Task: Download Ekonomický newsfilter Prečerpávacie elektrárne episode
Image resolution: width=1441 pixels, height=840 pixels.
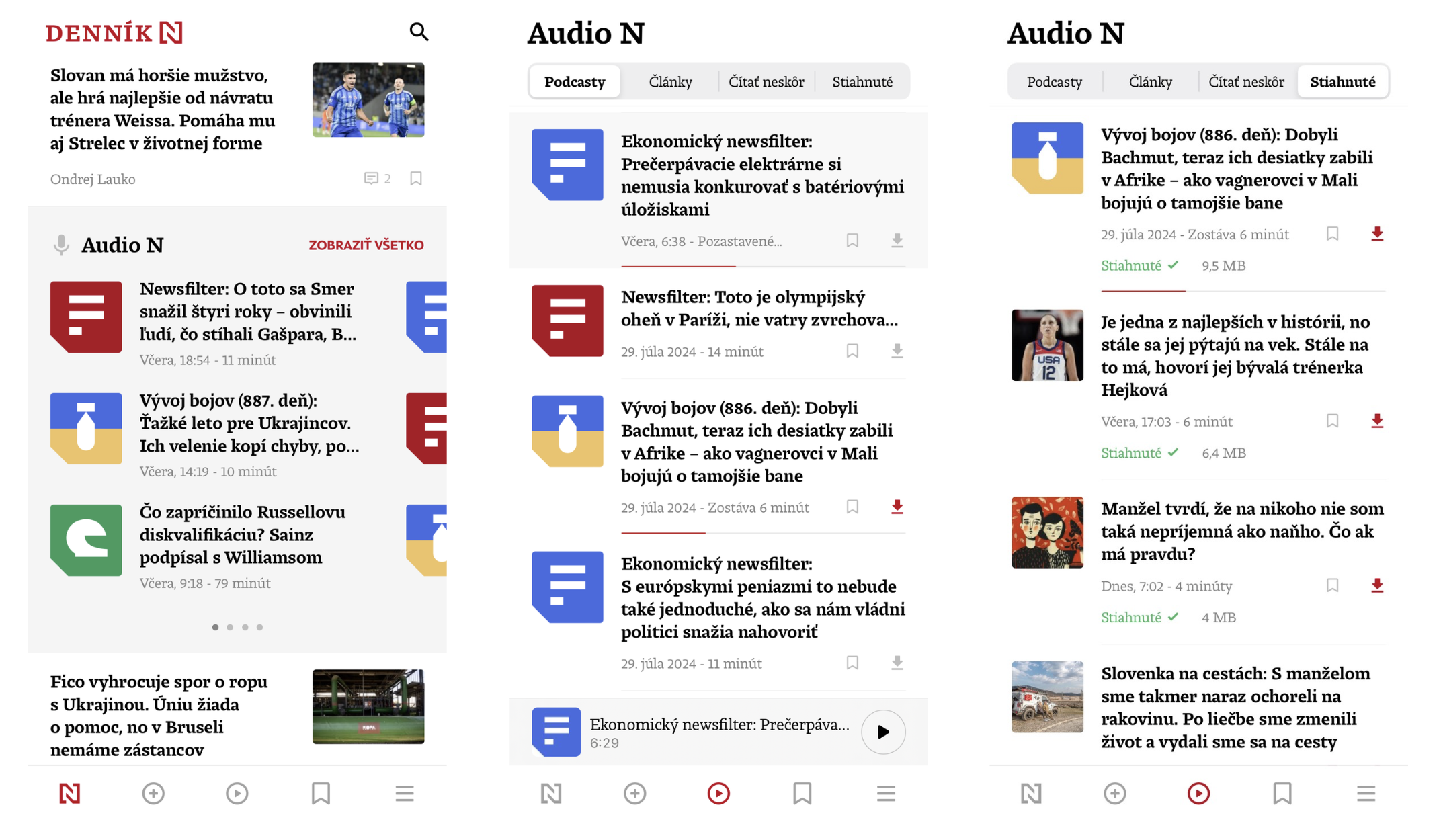Action: (x=897, y=240)
